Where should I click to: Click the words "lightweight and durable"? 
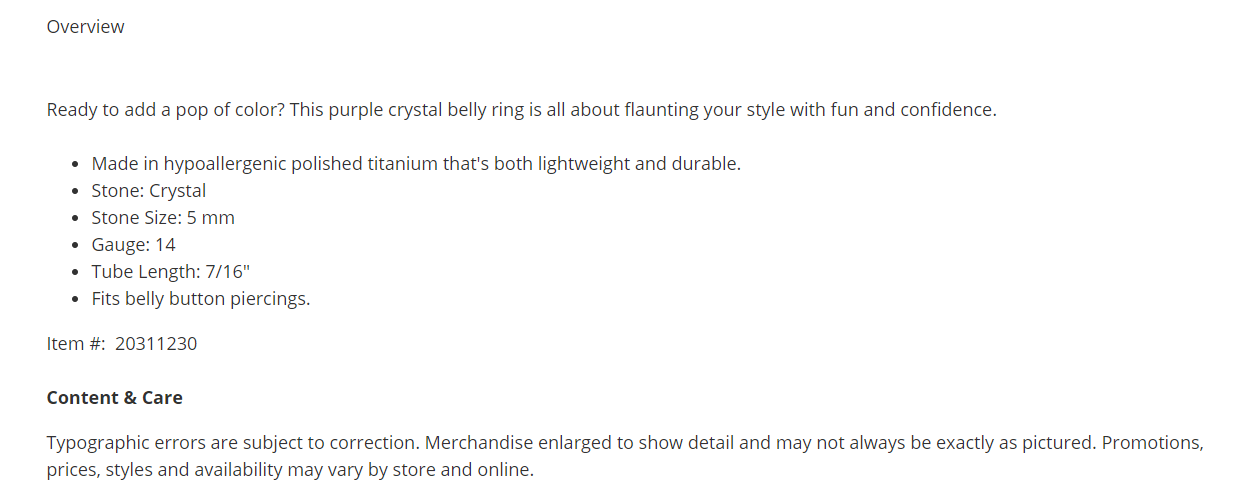pyautogui.click(x=638, y=164)
